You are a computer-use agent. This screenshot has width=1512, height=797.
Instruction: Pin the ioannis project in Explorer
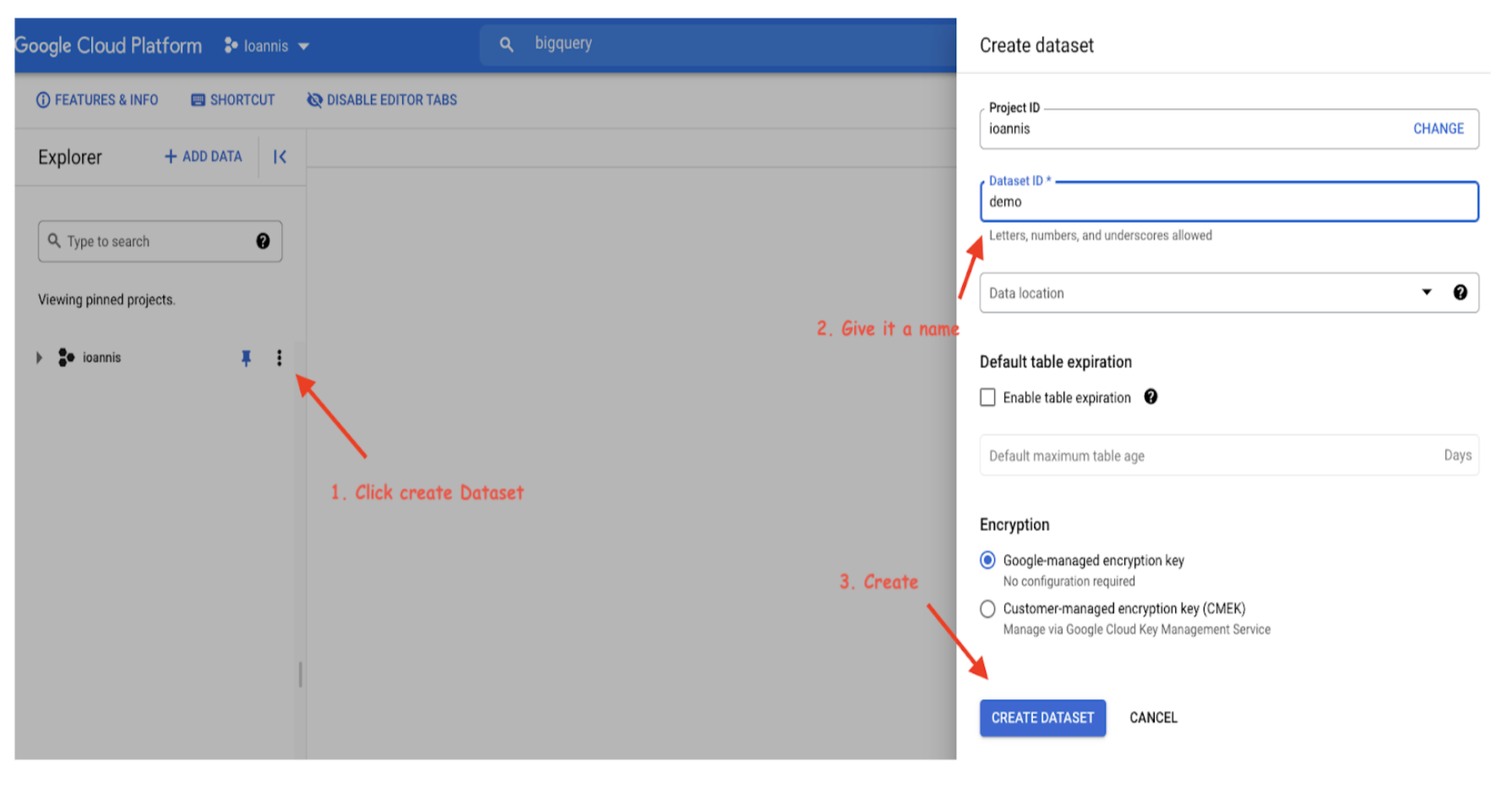click(246, 358)
